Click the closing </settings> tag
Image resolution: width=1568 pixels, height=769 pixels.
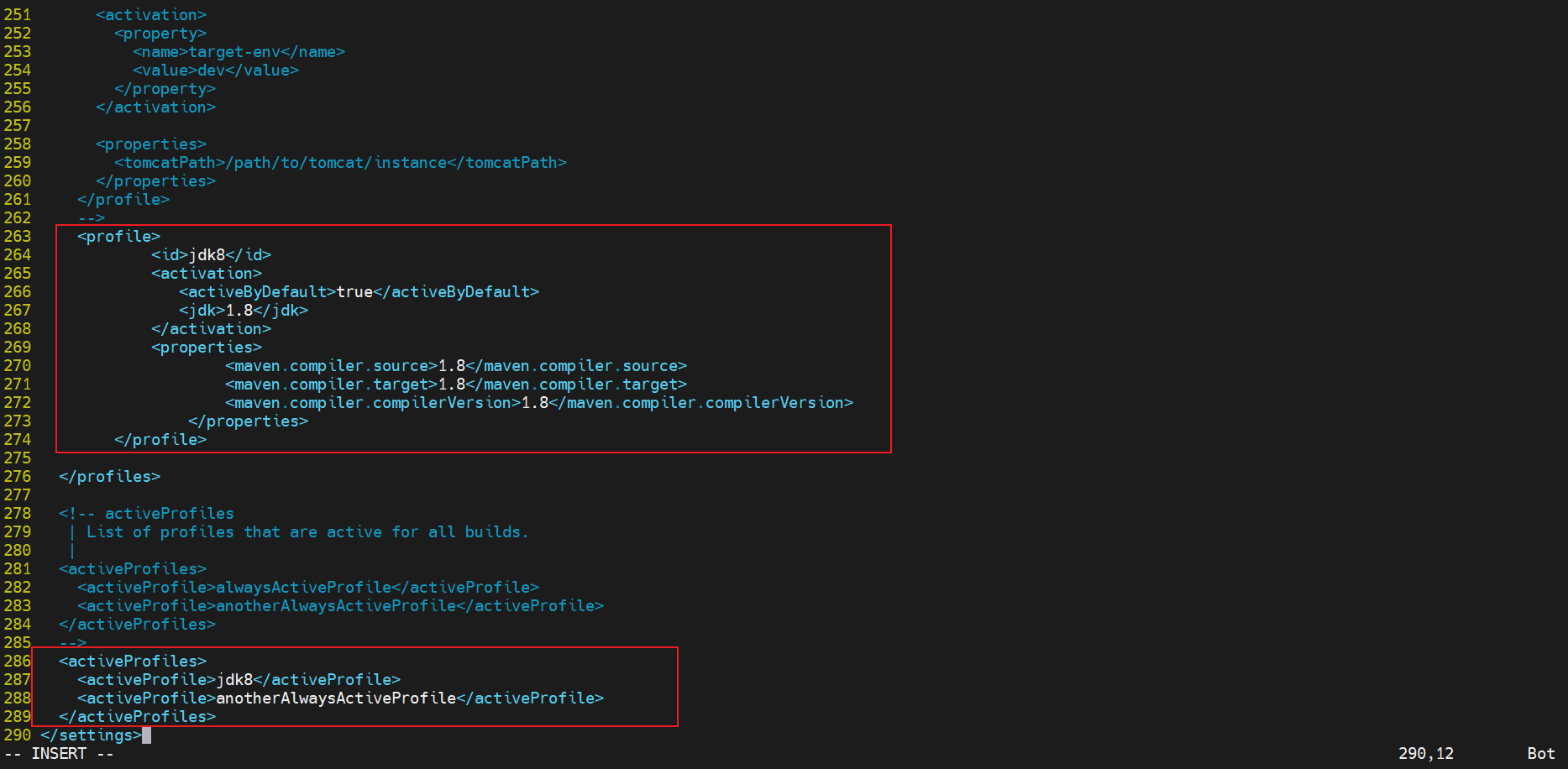coord(91,735)
